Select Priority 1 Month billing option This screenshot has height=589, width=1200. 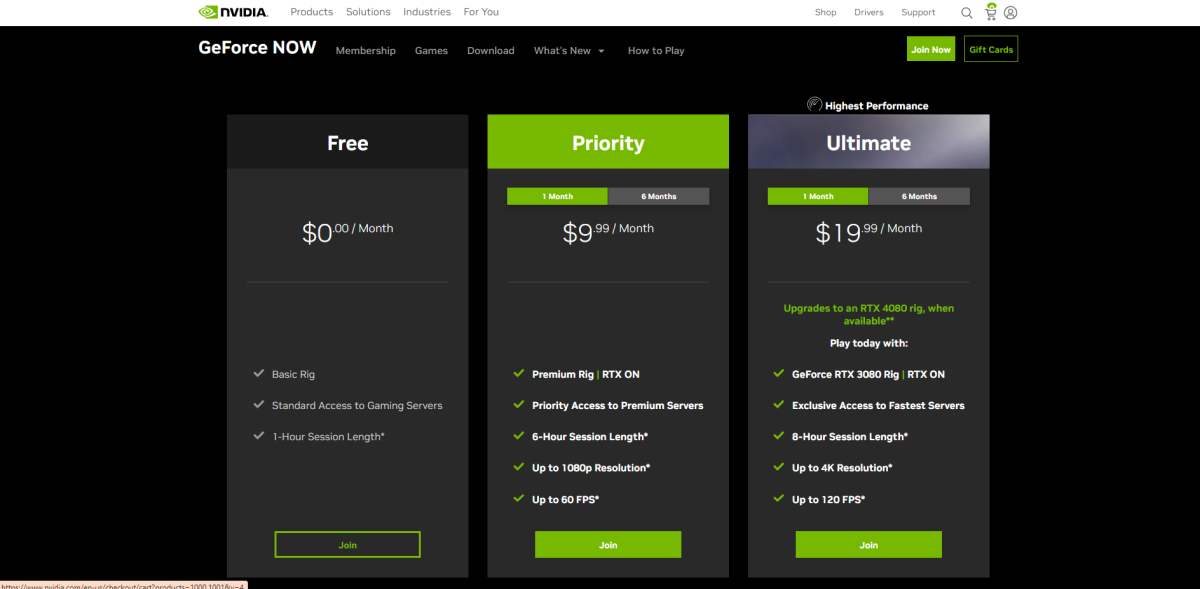click(x=557, y=196)
